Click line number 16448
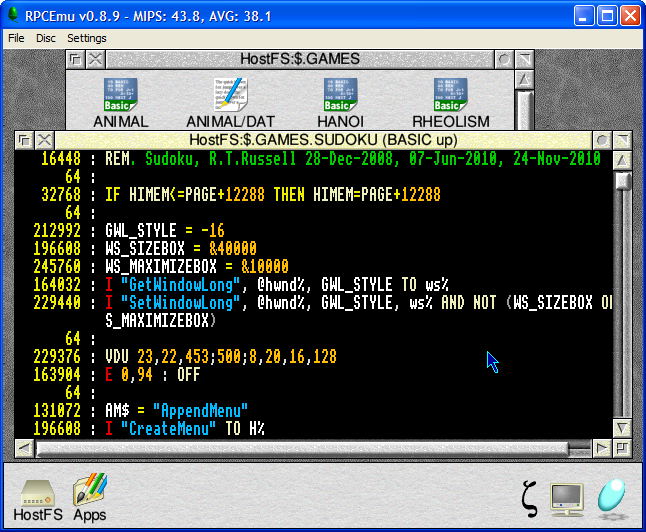Image resolution: width=646 pixels, height=532 pixels. tap(61, 159)
